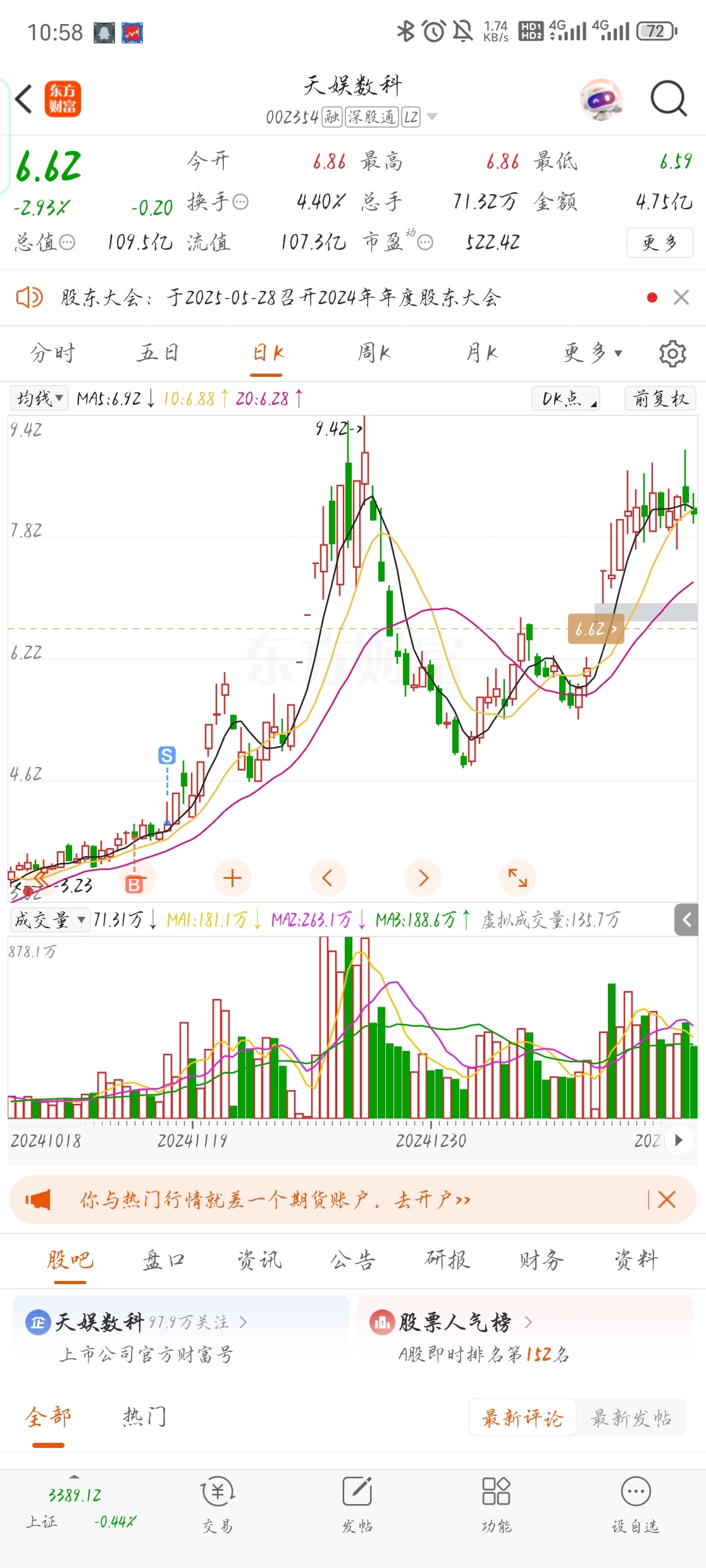The height and width of the screenshot is (1568, 706).
Task: Select the 热门 posts filter
Action: pyautogui.click(x=145, y=1416)
